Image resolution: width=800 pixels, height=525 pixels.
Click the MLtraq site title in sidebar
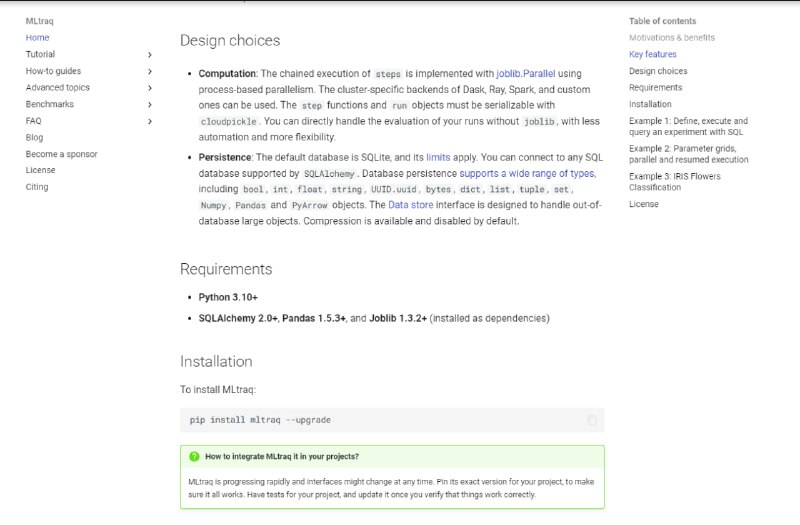click(38, 21)
